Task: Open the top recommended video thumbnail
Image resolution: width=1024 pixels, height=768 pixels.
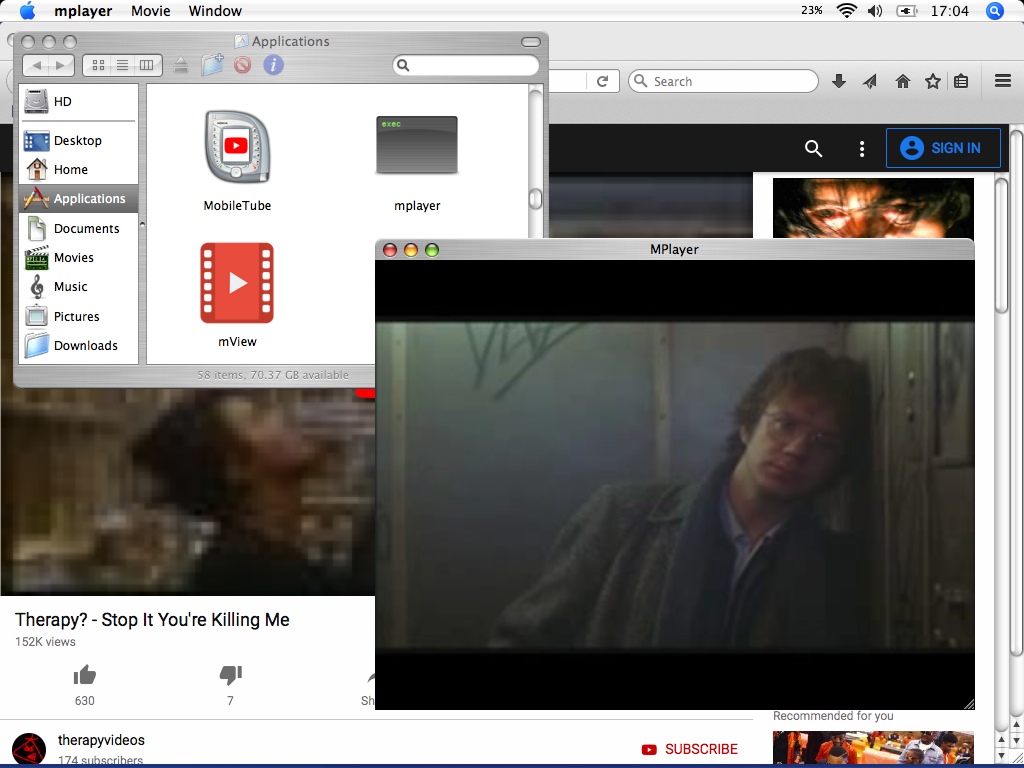Action: pyautogui.click(x=873, y=208)
